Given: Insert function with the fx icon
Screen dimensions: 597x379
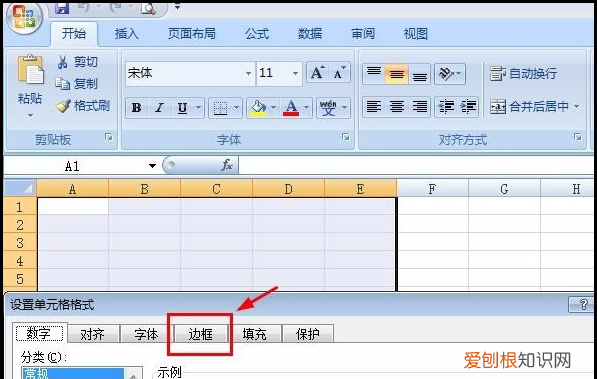Looking at the screenshot, I should click(227, 165).
